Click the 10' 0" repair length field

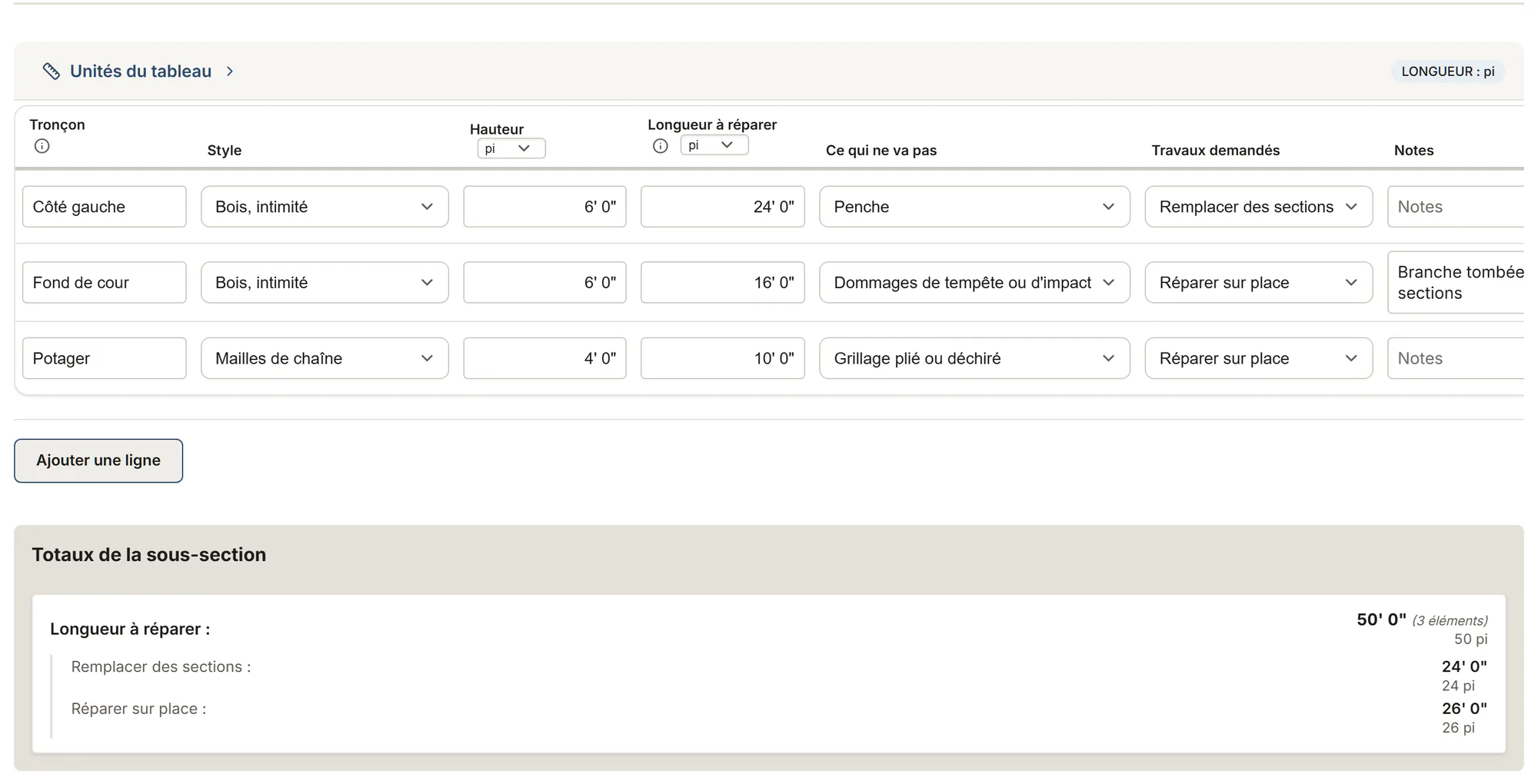point(723,358)
